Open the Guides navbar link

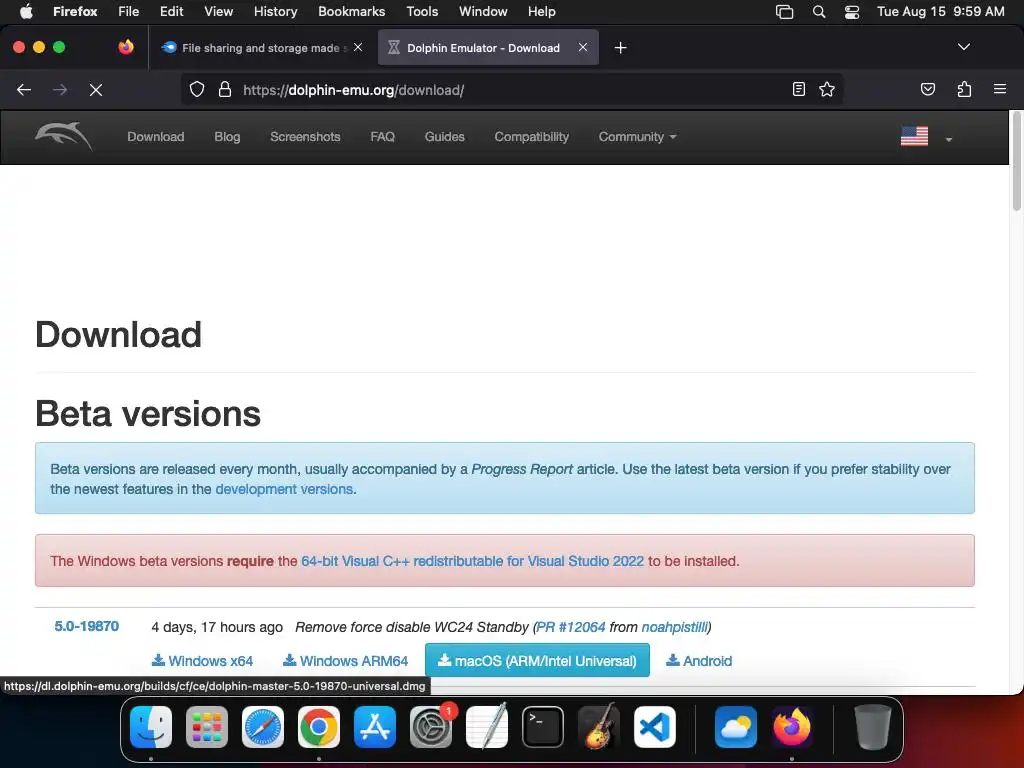(x=444, y=136)
